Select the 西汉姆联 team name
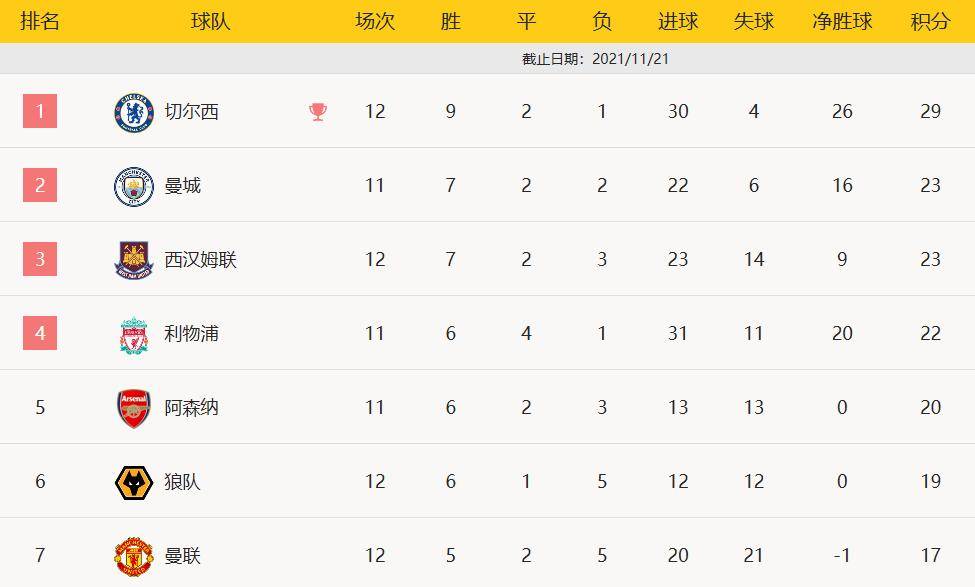 coord(200,260)
